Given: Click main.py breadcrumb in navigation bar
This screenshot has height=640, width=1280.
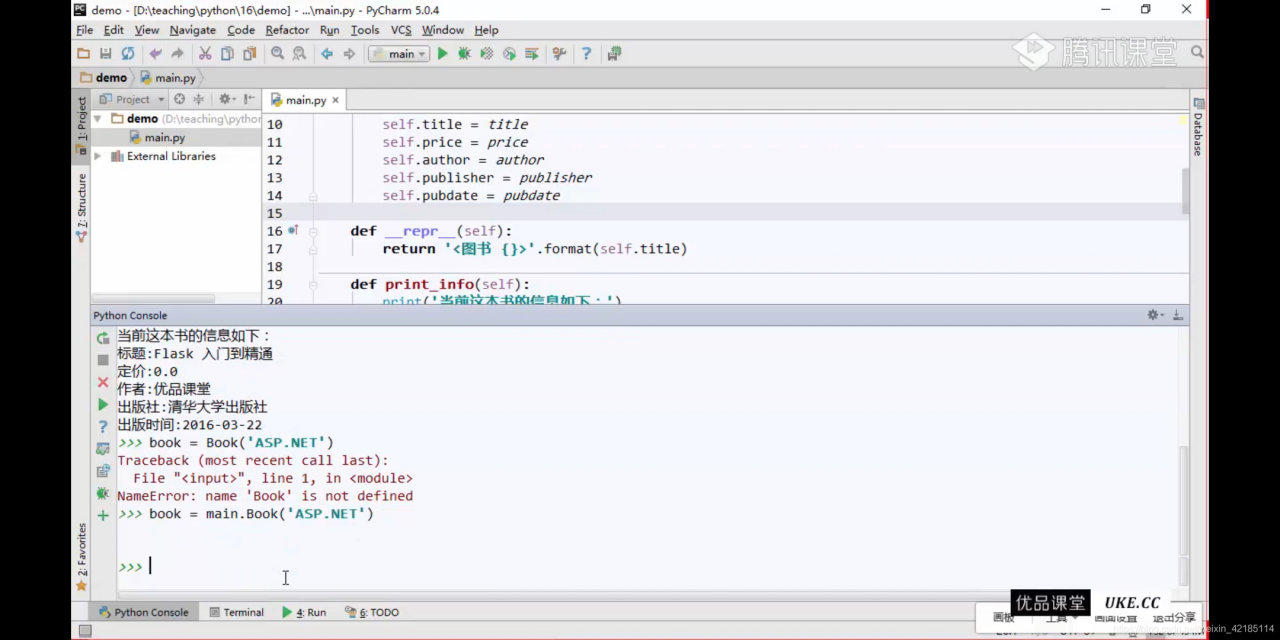Looking at the screenshot, I should [167, 77].
